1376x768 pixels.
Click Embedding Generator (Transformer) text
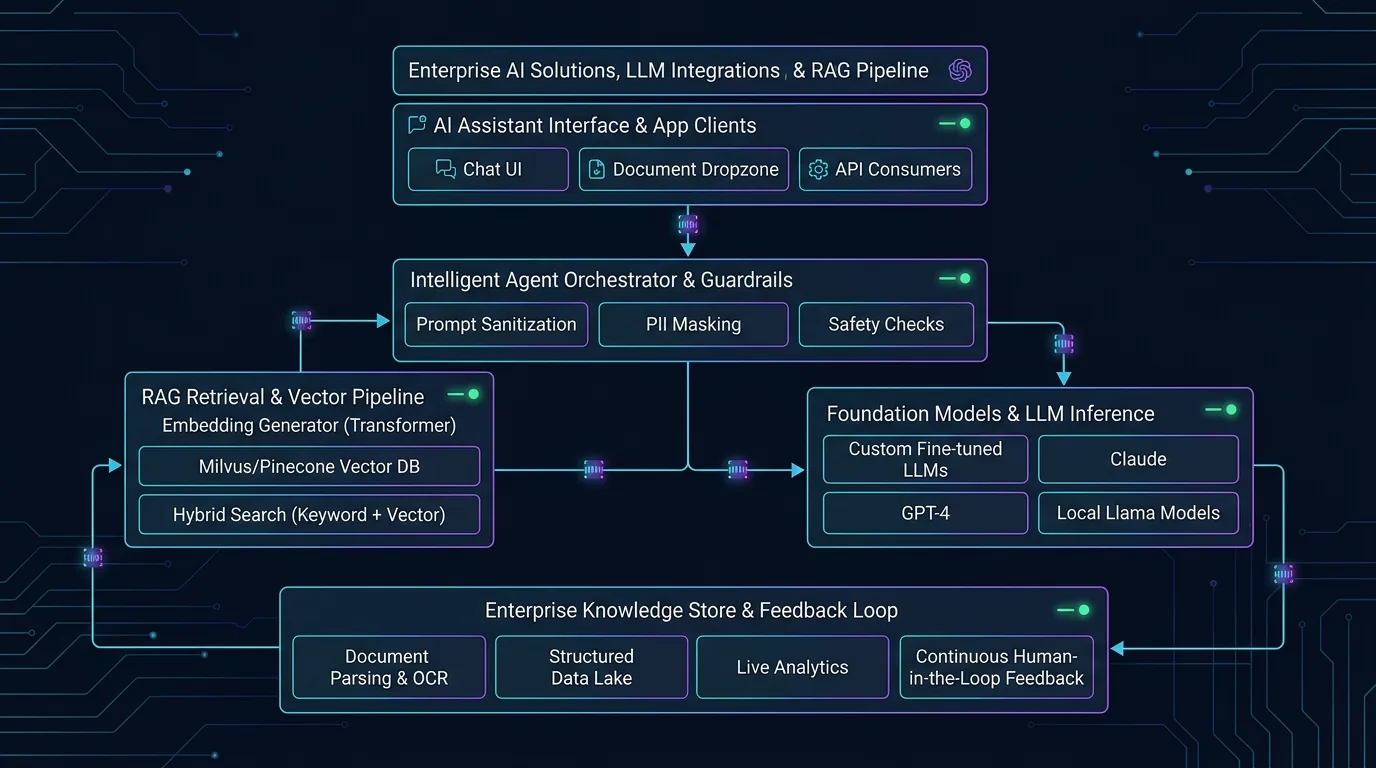[x=309, y=425]
